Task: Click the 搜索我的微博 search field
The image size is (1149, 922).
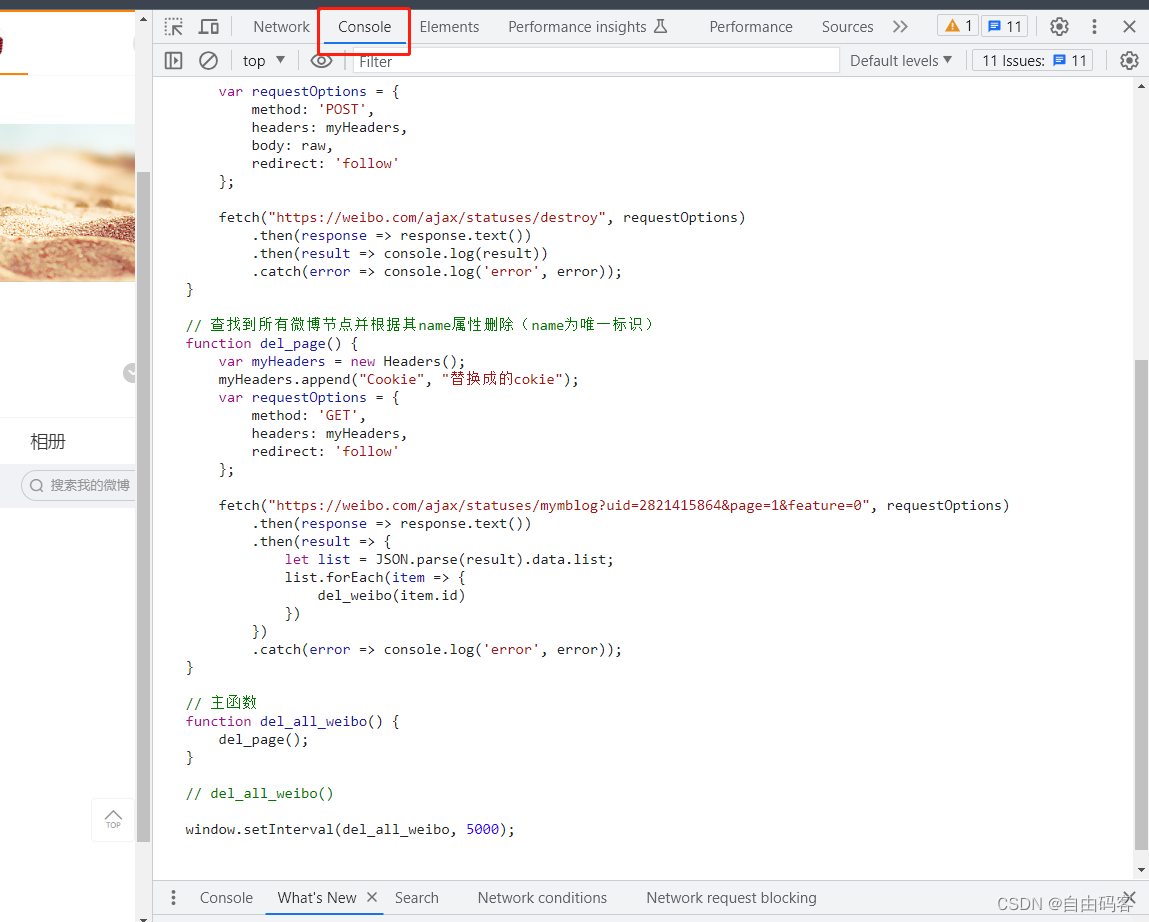Action: pyautogui.click(x=79, y=485)
